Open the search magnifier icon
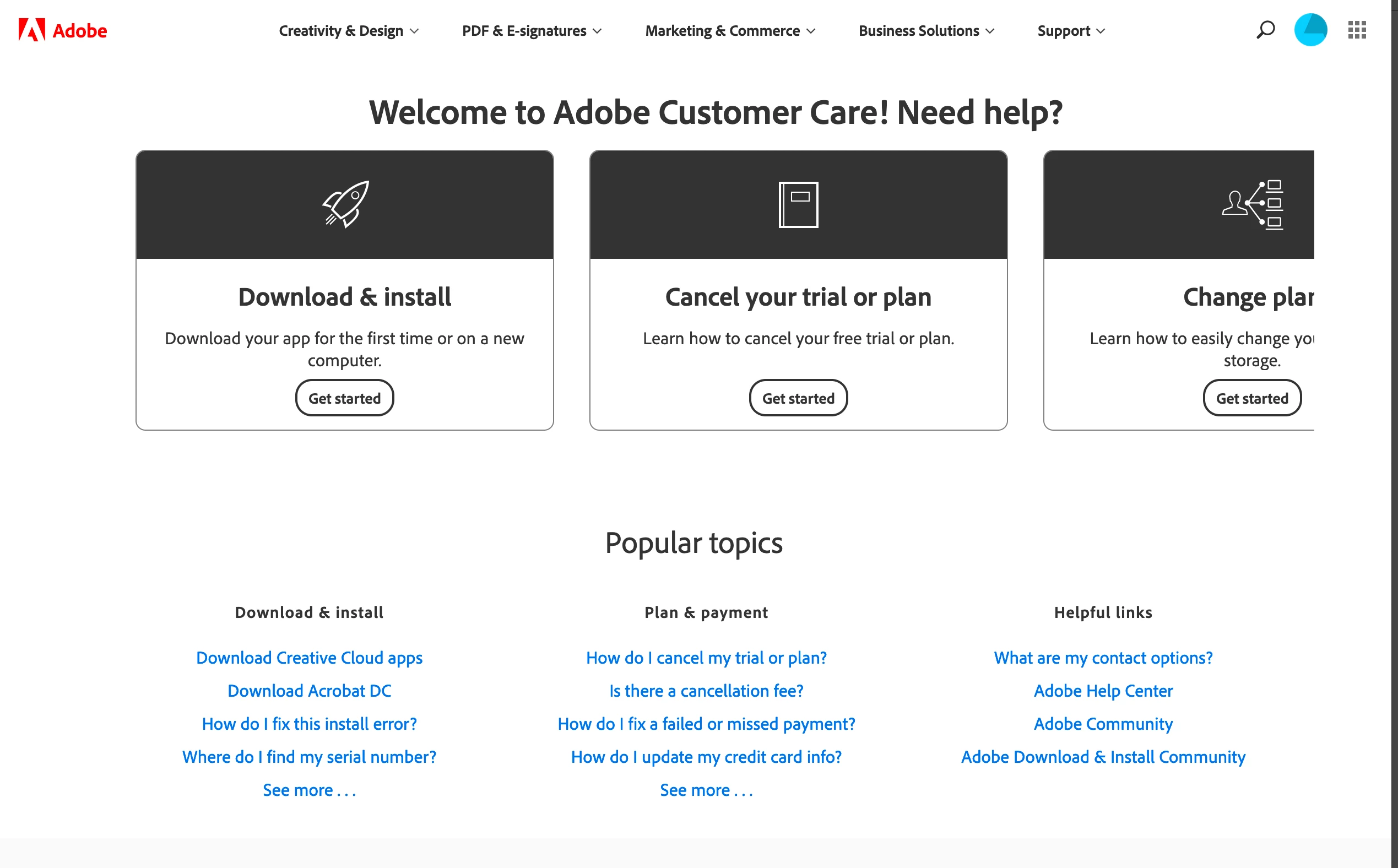Image resolution: width=1398 pixels, height=868 pixels. tap(1265, 30)
